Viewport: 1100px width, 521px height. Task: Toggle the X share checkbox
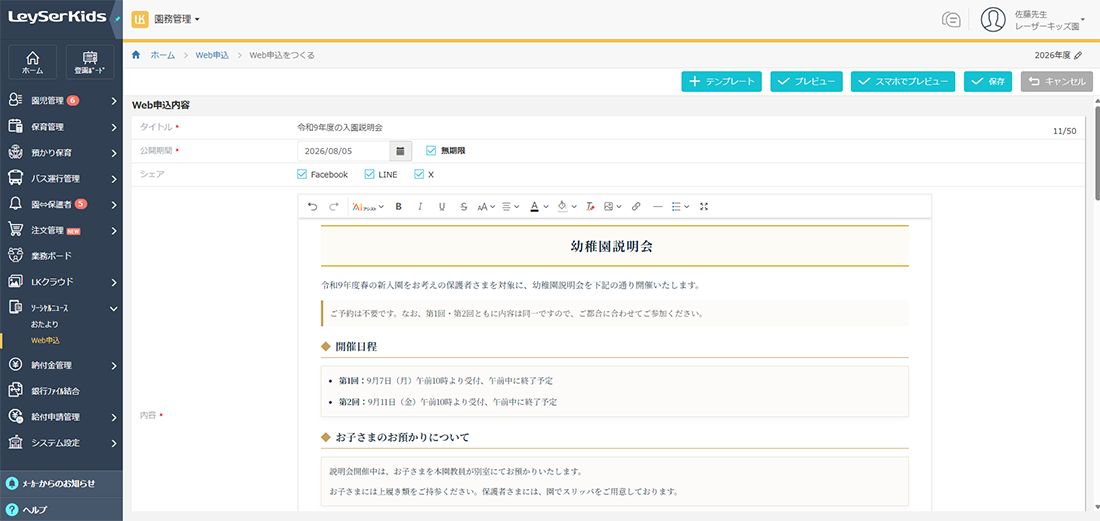[x=420, y=174]
